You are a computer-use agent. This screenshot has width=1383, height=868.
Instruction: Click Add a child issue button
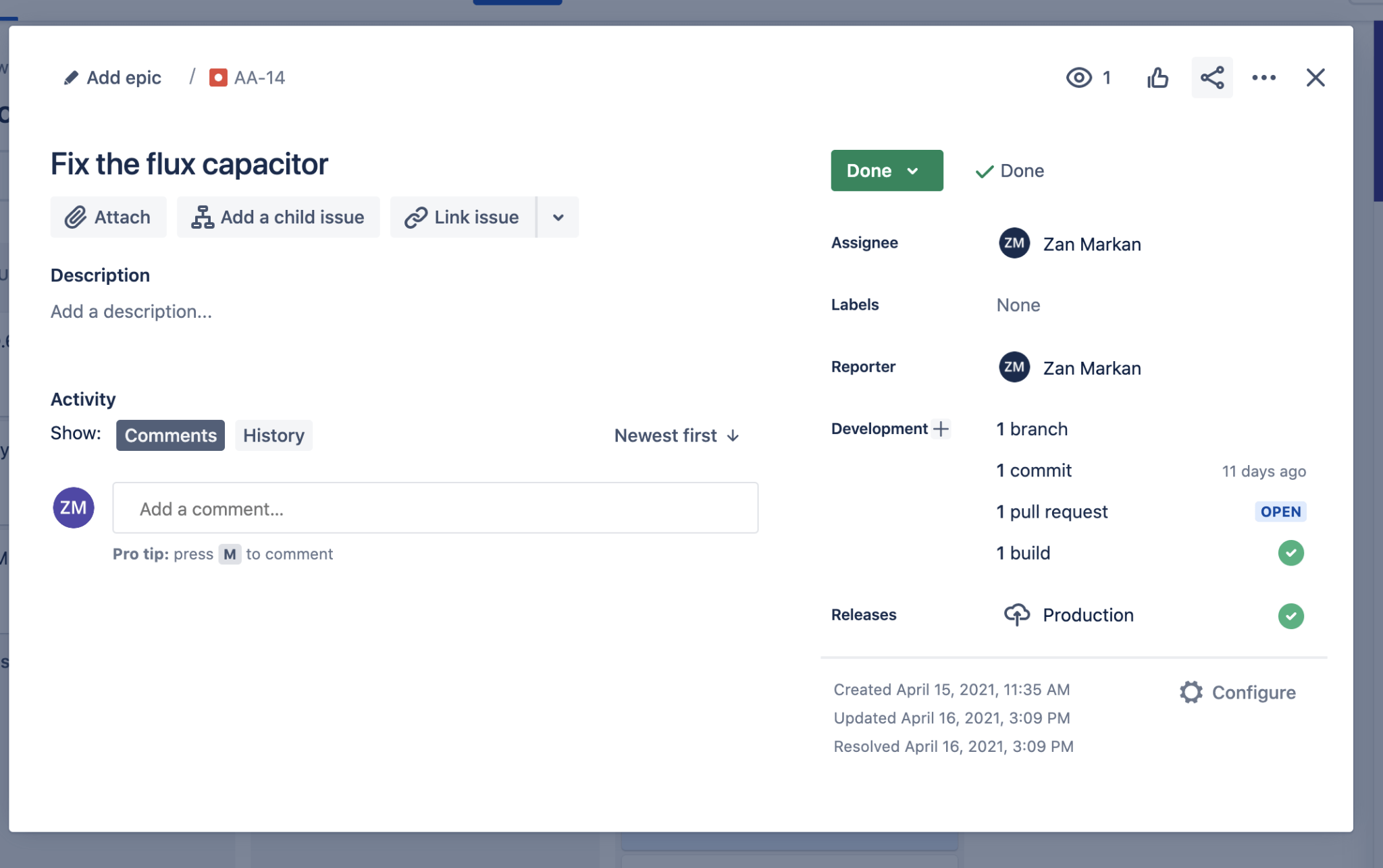coord(277,217)
